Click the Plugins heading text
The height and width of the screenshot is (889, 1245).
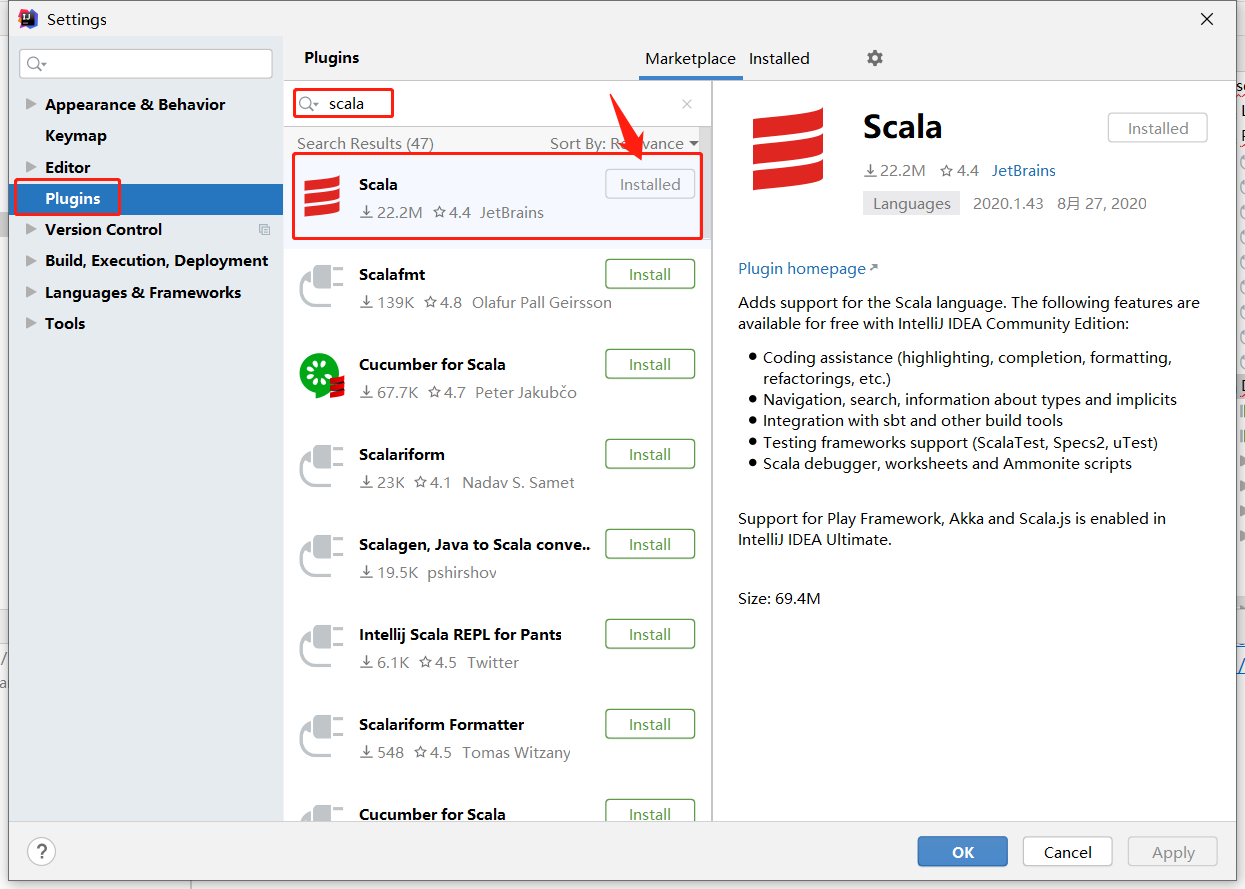point(332,58)
